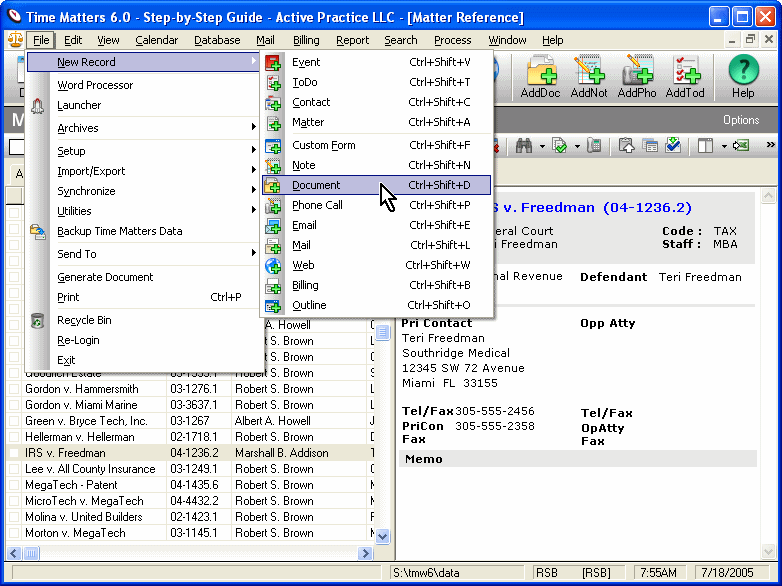Check the box for Gordon v. Miami Marine

[14, 405]
